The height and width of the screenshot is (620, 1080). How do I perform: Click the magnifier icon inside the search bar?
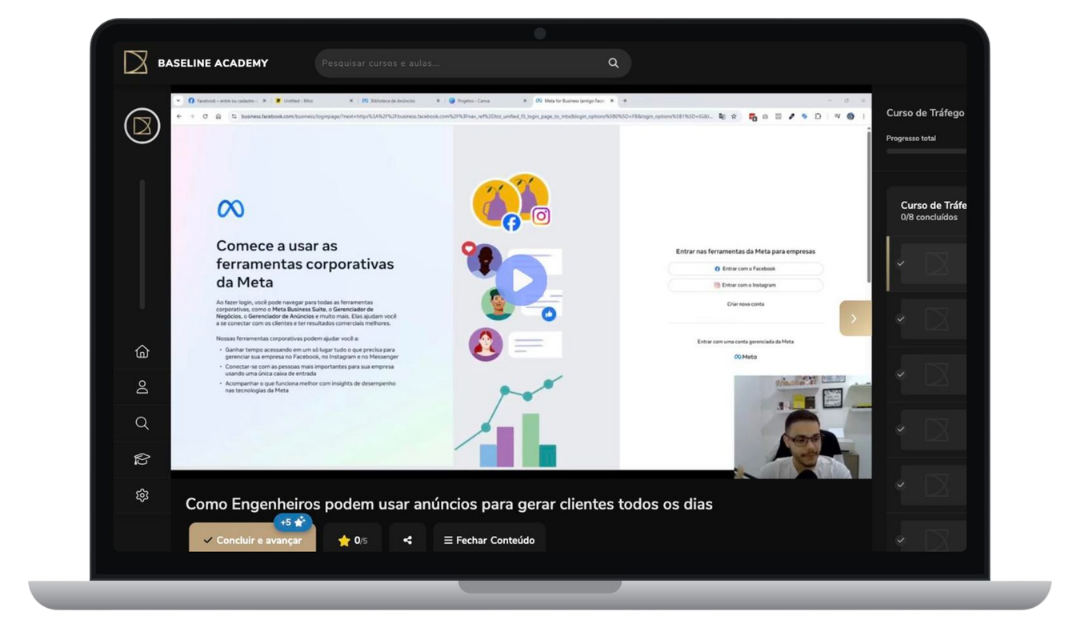(613, 63)
